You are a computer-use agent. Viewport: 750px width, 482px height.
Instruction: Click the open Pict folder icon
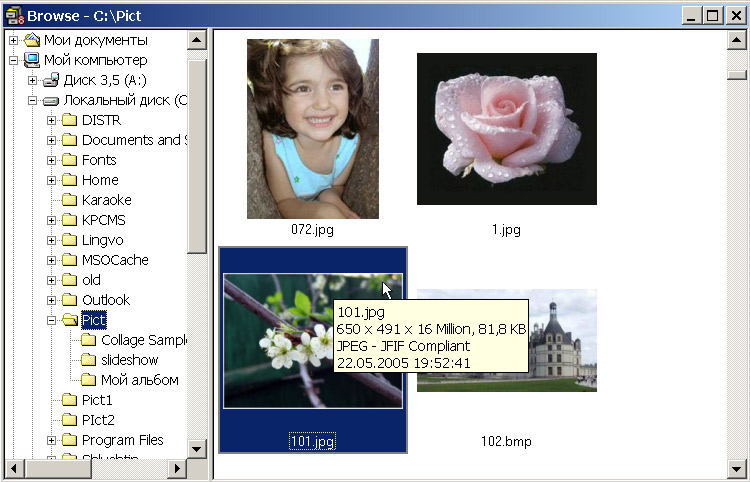tap(70, 320)
